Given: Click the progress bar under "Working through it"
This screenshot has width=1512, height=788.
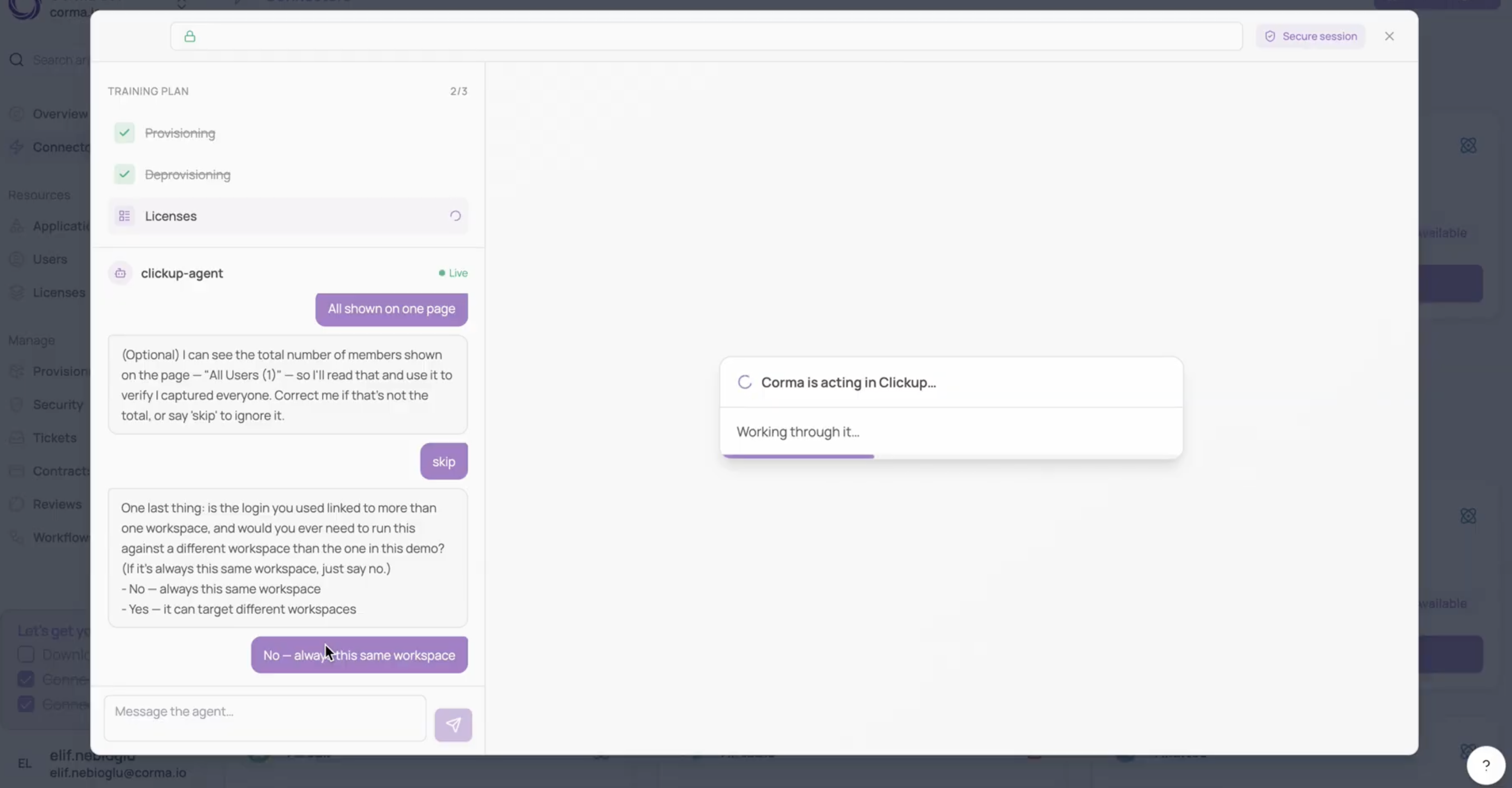Looking at the screenshot, I should click(951, 456).
